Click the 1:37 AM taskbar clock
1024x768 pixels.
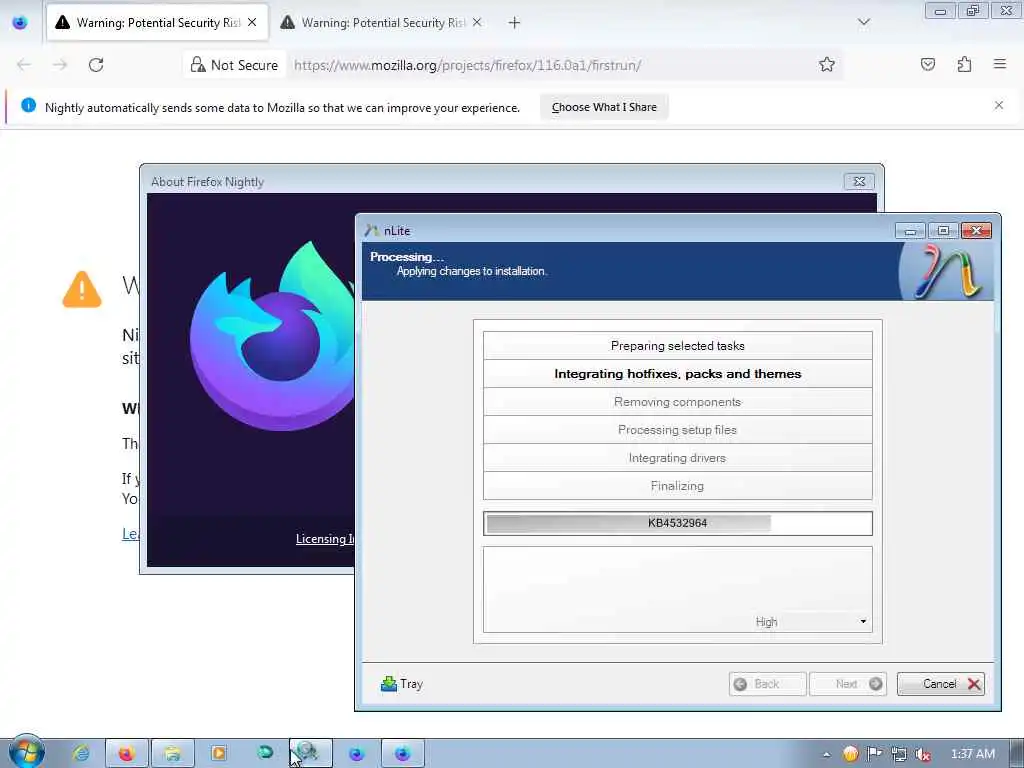[972, 754]
